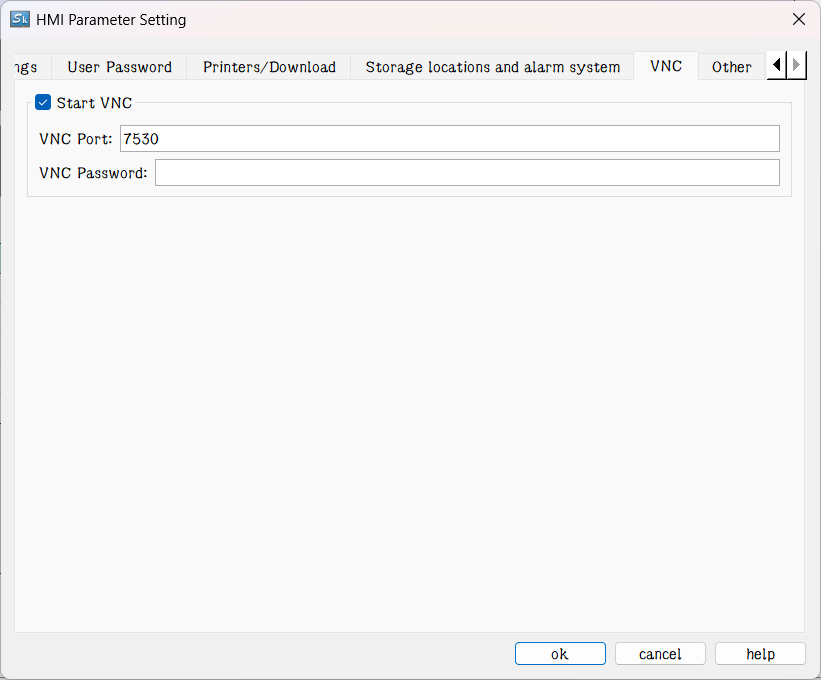Open the partially hidden leftmost tab
Screen dimensions: 821x680
coord(25,67)
